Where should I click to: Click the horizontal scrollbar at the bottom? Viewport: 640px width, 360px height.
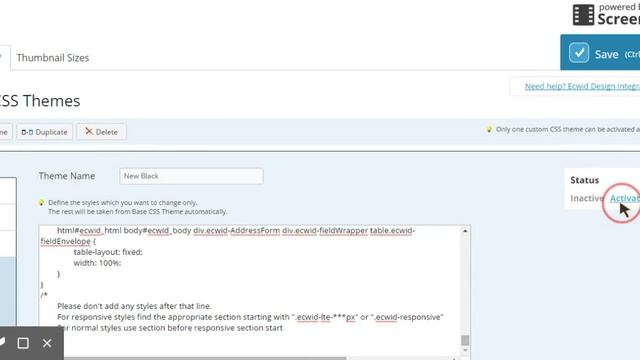(x=204, y=358)
